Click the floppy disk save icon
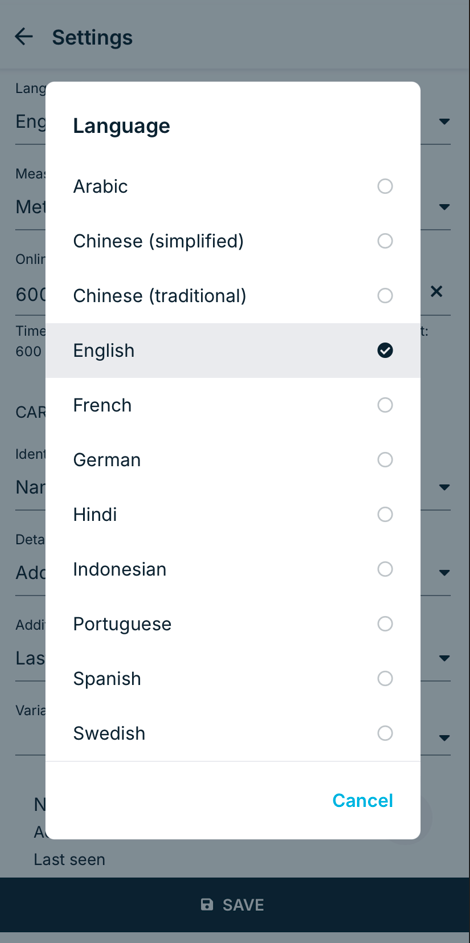Image resolution: width=470 pixels, height=943 pixels. point(207,905)
